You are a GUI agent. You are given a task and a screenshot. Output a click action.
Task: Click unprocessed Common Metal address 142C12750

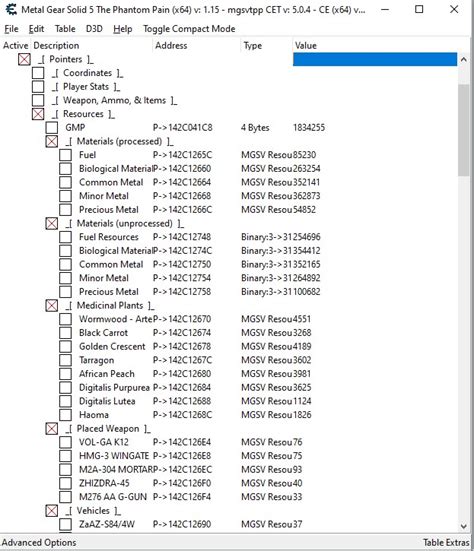(x=182, y=265)
